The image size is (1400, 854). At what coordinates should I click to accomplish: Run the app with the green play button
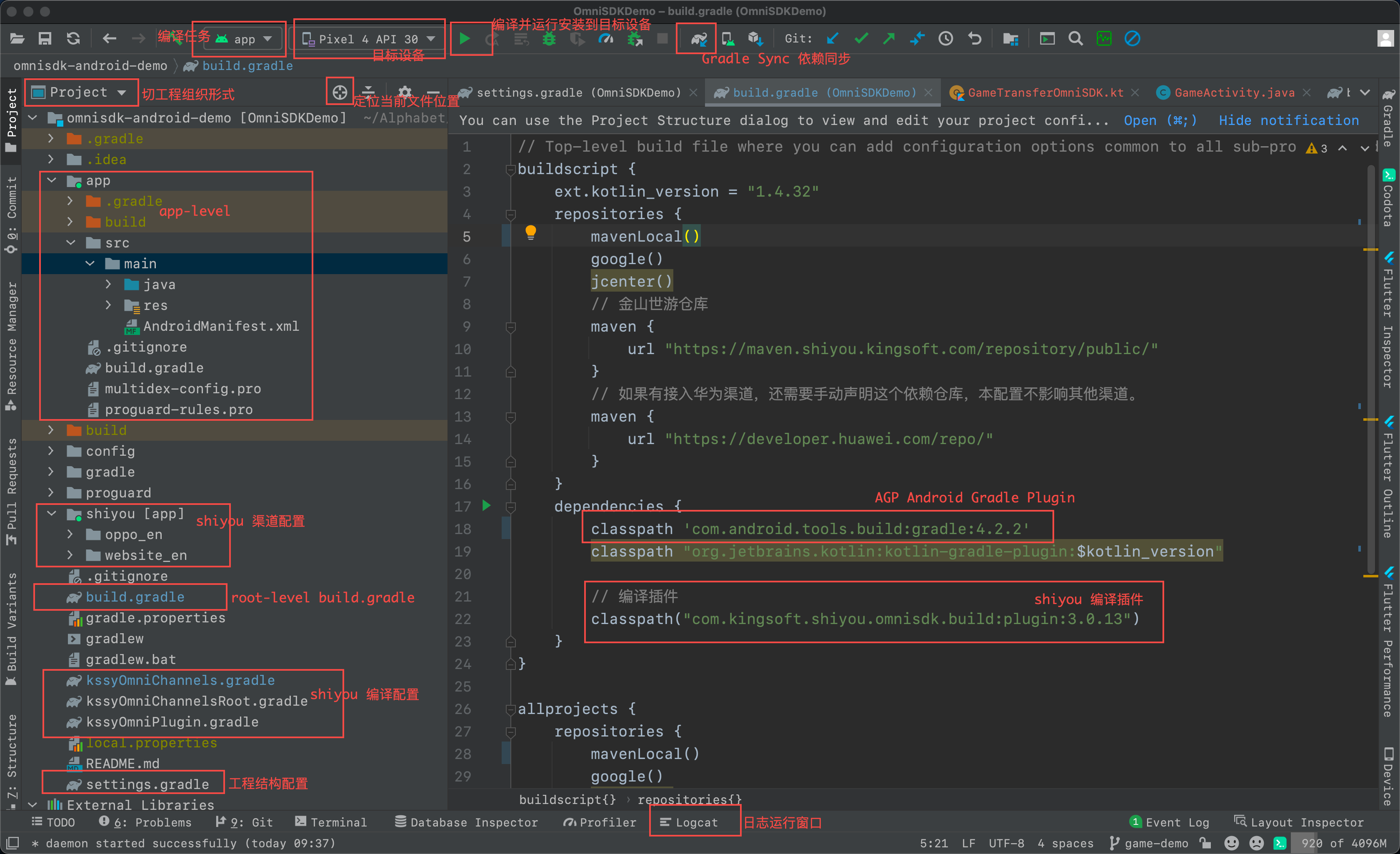click(464, 39)
